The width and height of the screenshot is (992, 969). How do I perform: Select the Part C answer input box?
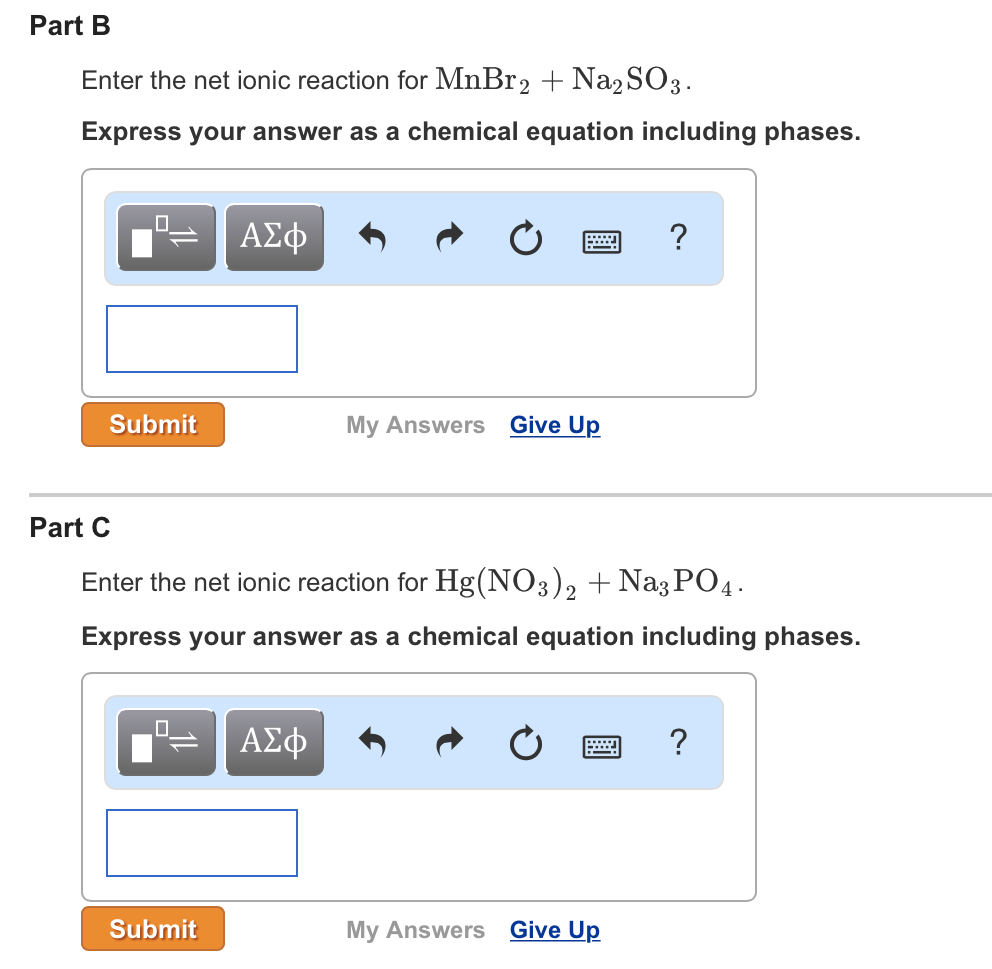coord(201,843)
